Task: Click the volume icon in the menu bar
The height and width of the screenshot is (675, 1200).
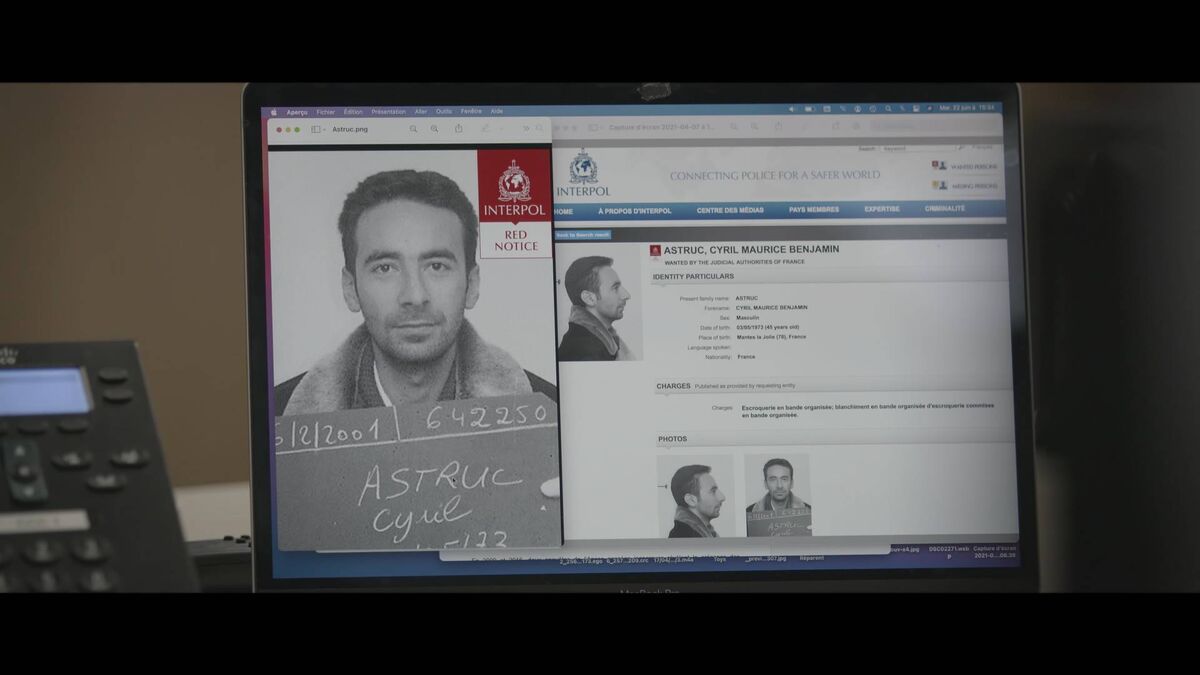Action: click(791, 108)
